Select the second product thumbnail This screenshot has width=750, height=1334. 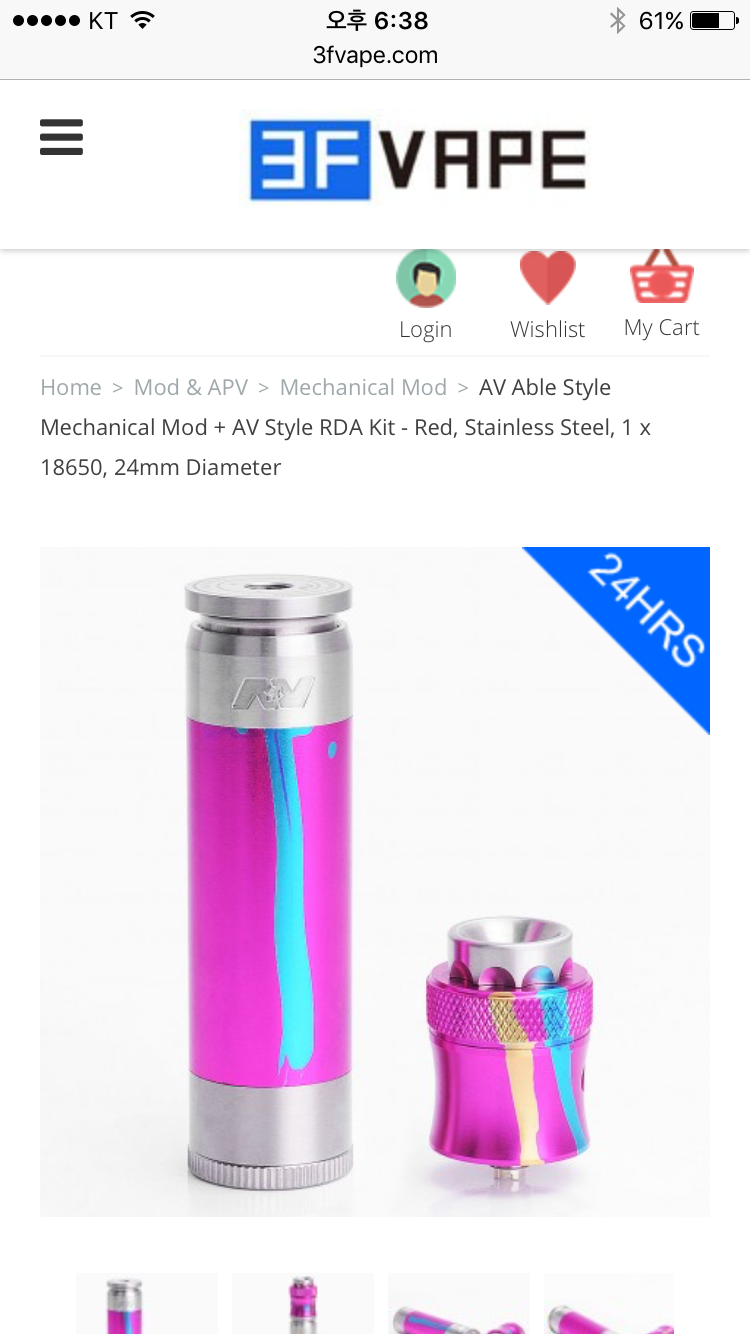pos(303,1303)
